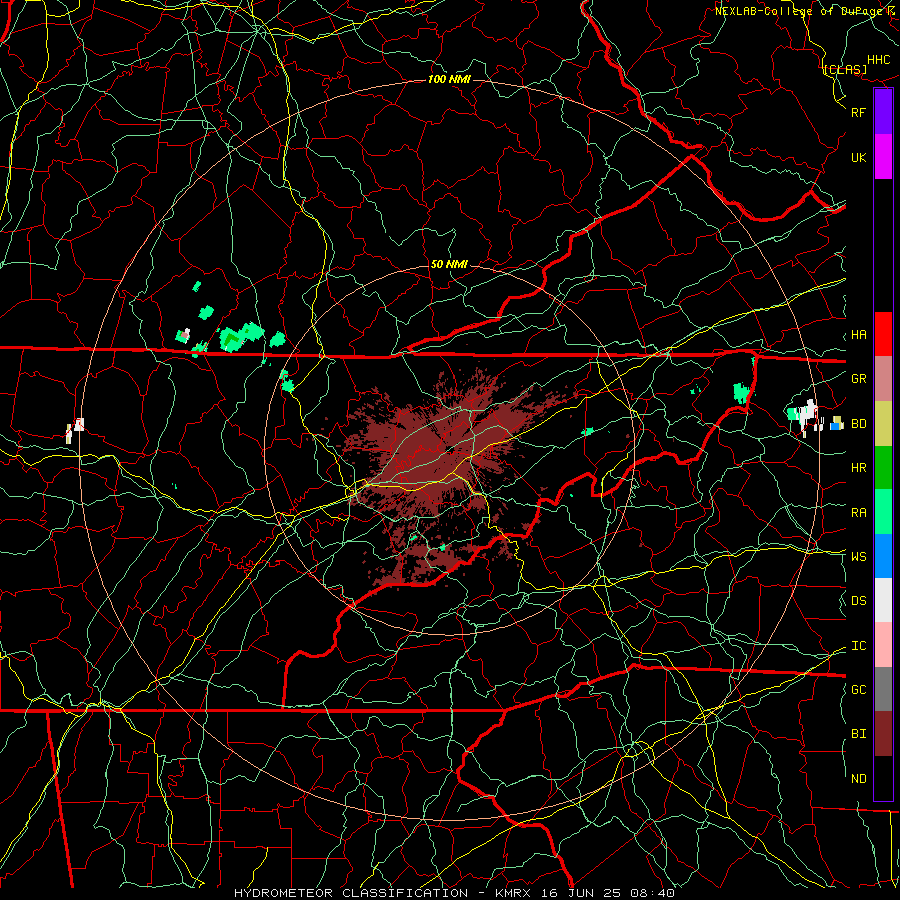Click the GC legend label
This screenshot has height=900, width=900.
[859, 690]
